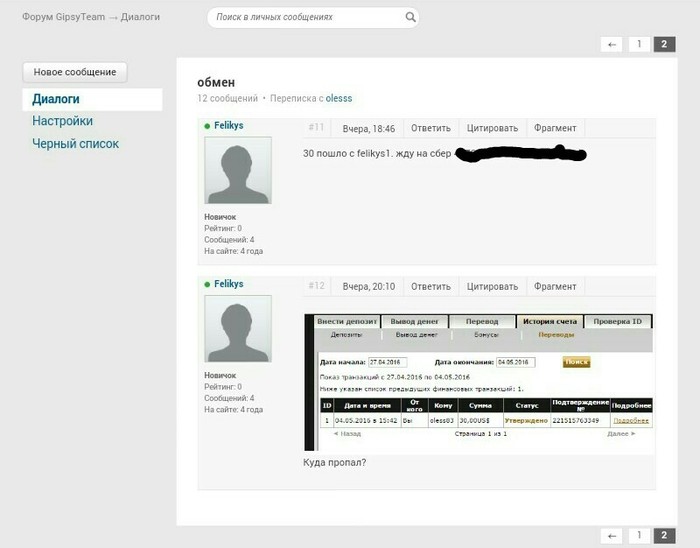Click the Куда пропал? message text
The image size is (700, 548).
[334, 463]
